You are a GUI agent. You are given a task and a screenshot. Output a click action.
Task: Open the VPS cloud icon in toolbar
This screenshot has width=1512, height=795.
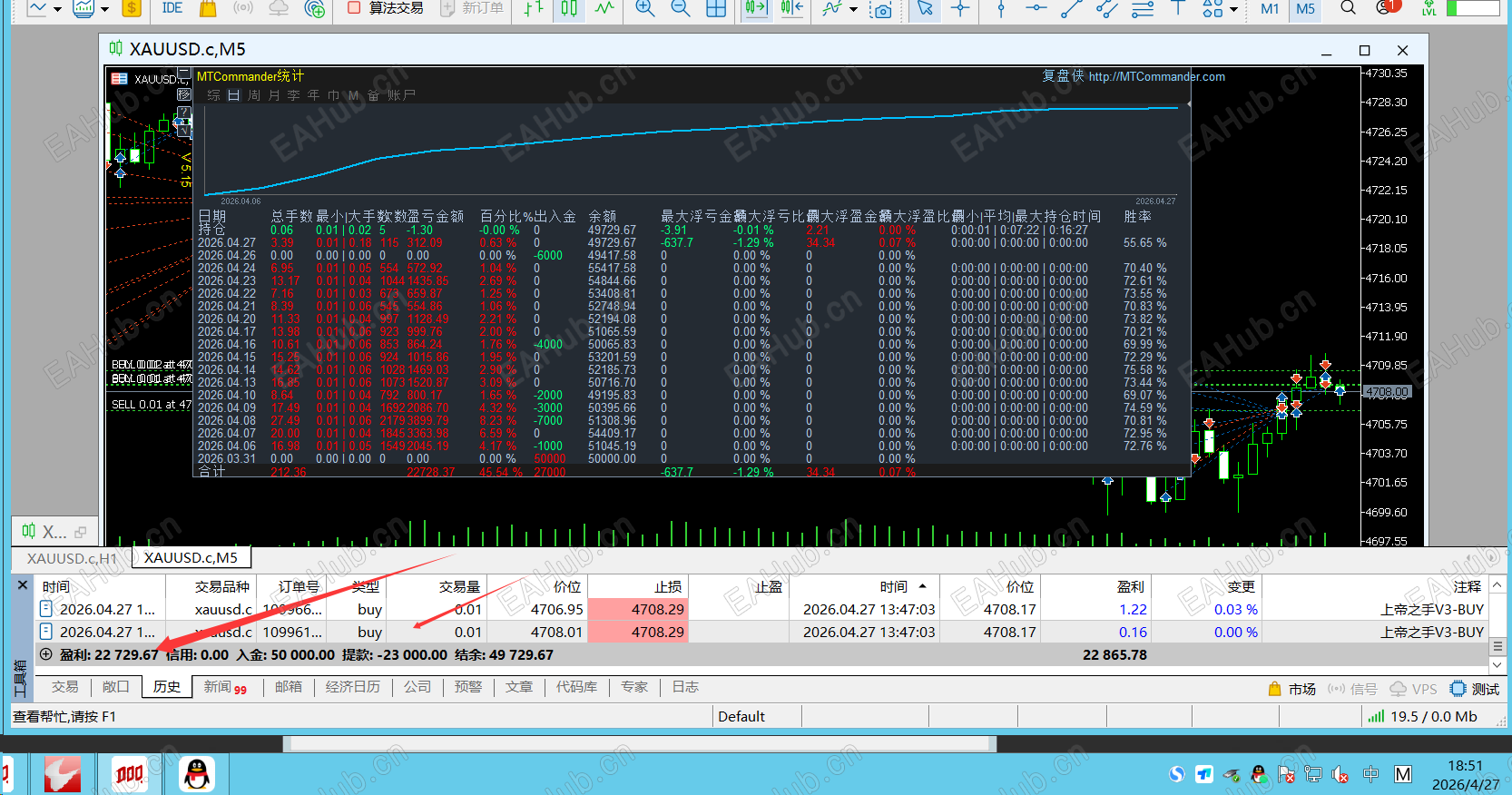point(279,8)
